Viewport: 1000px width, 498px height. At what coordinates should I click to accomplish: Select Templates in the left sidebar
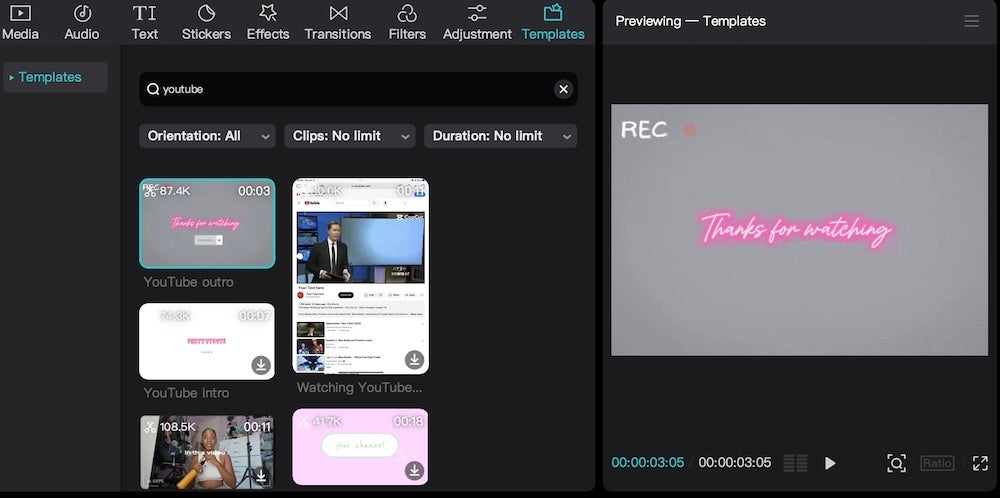click(x=55, y=77)
